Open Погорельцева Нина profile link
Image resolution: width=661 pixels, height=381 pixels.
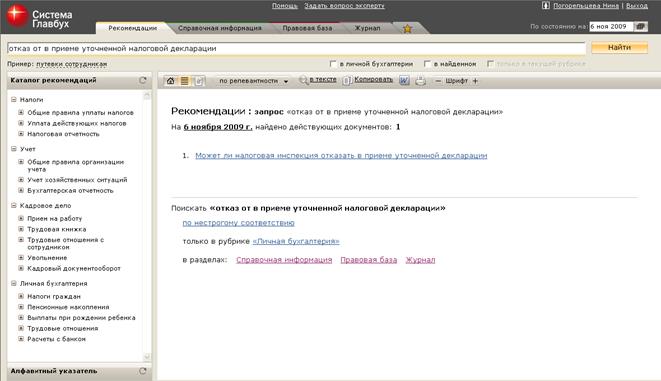tap(586, 6)
